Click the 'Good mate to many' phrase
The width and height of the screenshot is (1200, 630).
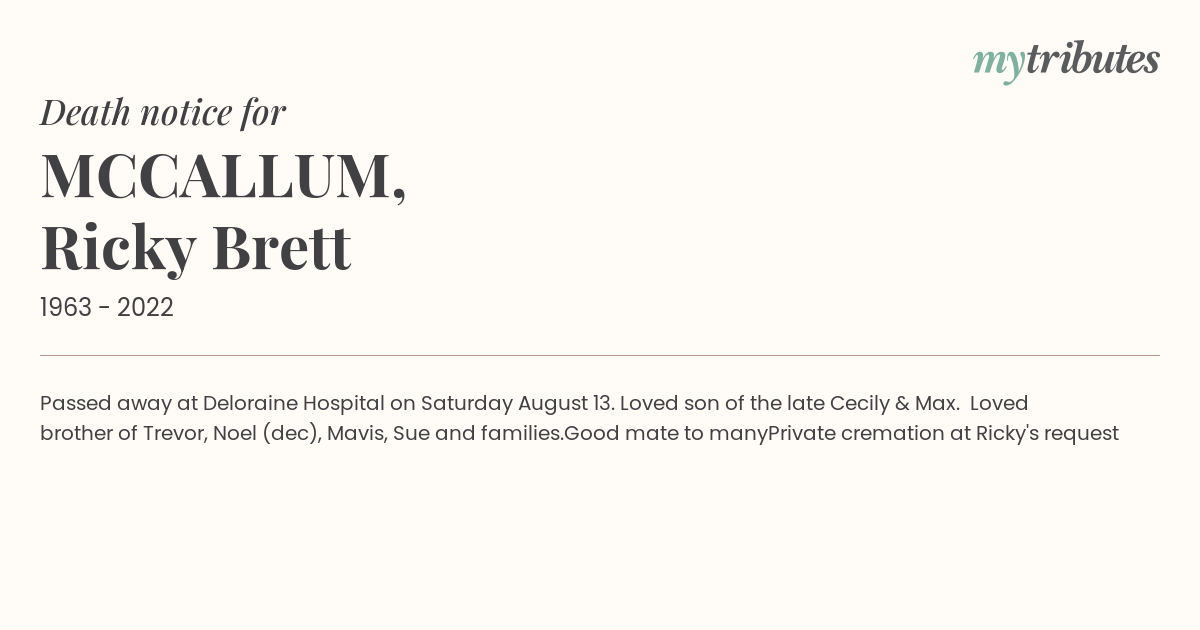pos(666,434)
